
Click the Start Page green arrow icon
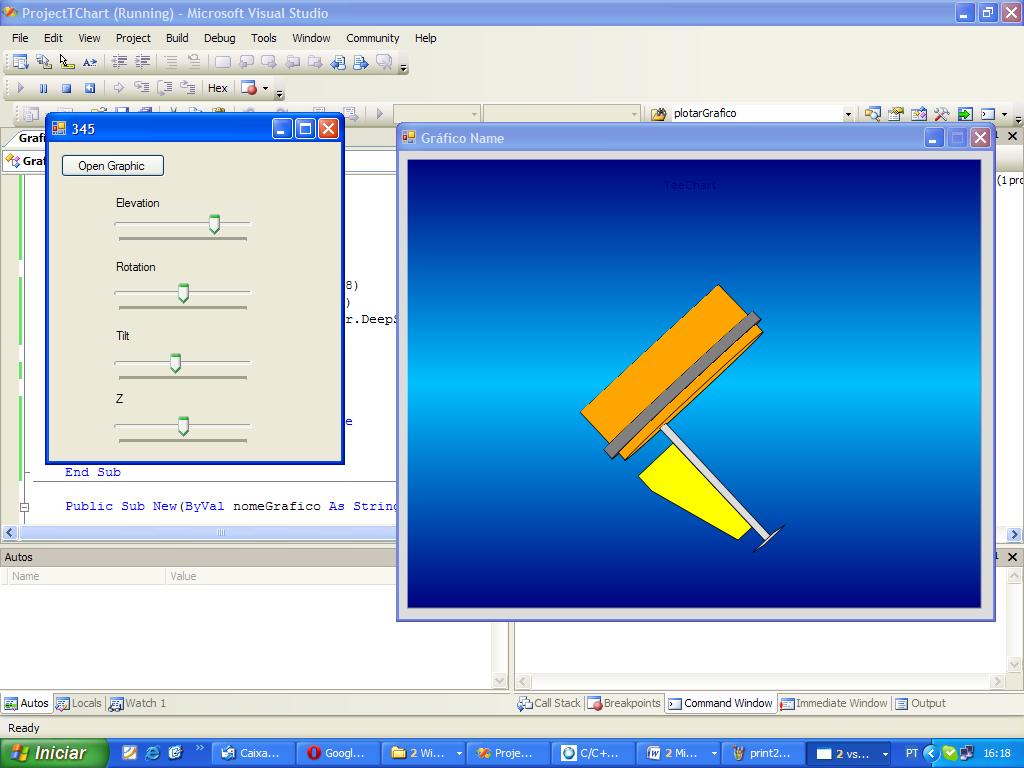965,114
